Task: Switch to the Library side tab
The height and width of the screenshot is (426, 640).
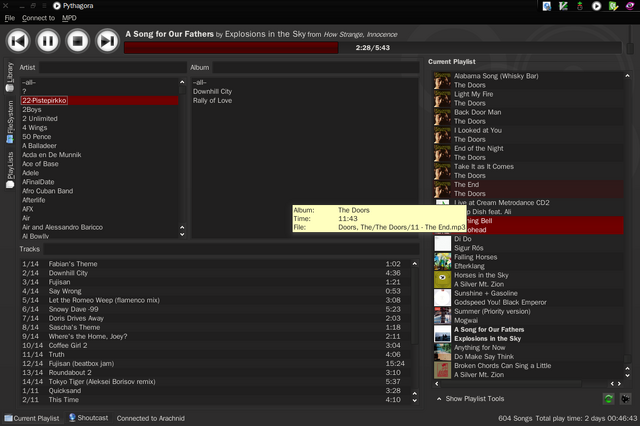Action: click(10, 76)
